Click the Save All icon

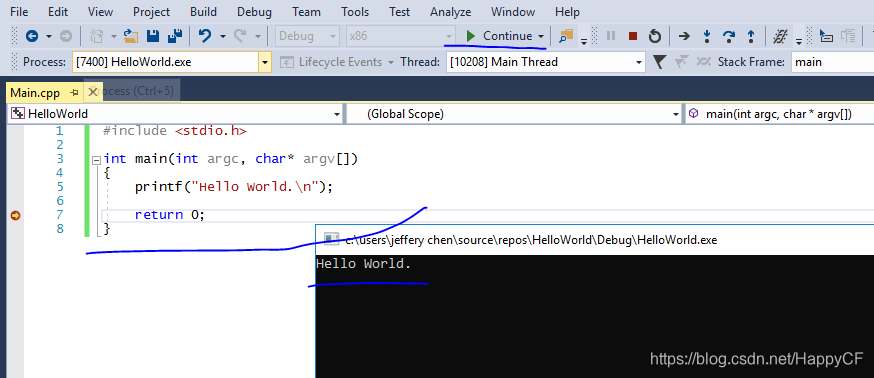pyautogui.click(x=175, y=36)
